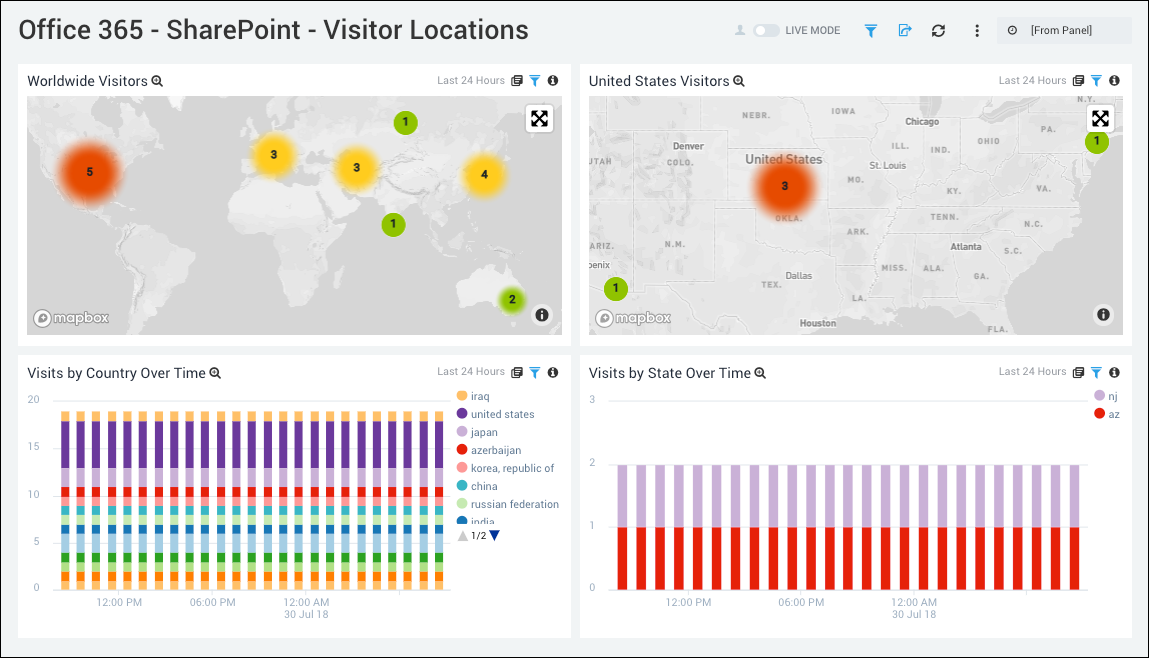This screenshot has height=658, width=1149.
Task: Open the Last 24 Hours range on Worldwide Visitors
Action: tap(470, 80)
